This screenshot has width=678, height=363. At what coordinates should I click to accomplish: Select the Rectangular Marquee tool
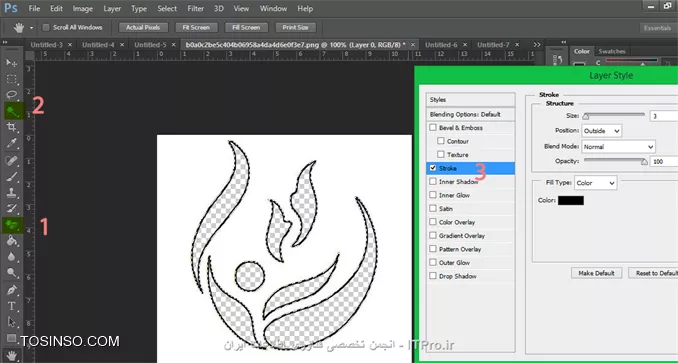point(11,79)
